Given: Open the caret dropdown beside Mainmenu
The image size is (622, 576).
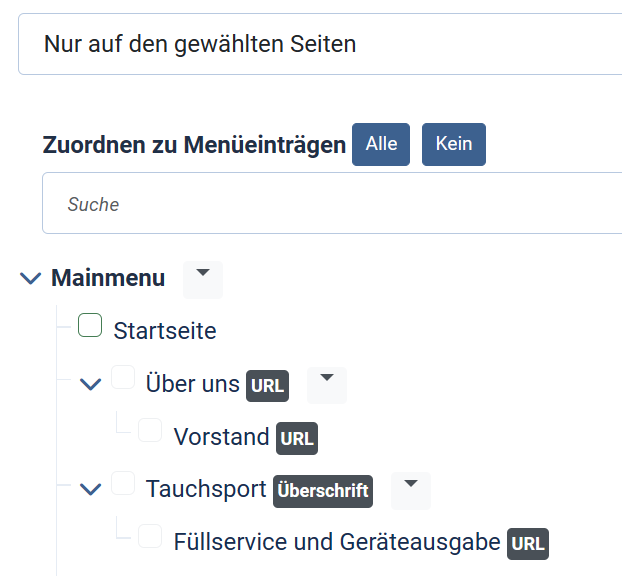Looking at the screenshot, I should tap(203, 280).
